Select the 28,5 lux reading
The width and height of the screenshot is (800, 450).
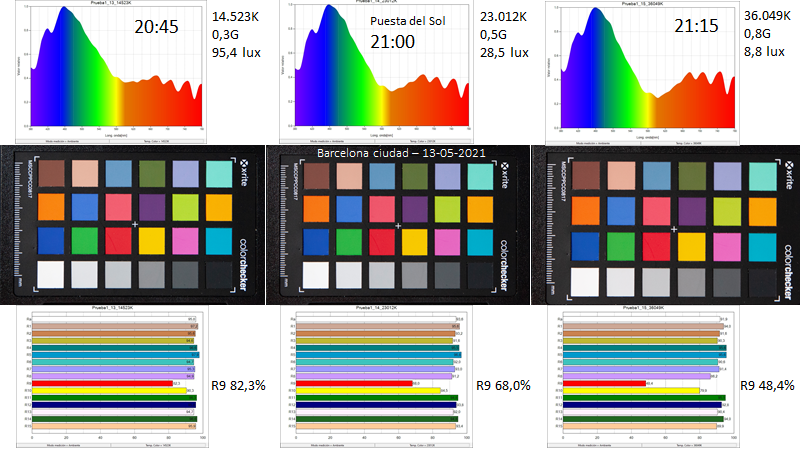pos(504,53)
